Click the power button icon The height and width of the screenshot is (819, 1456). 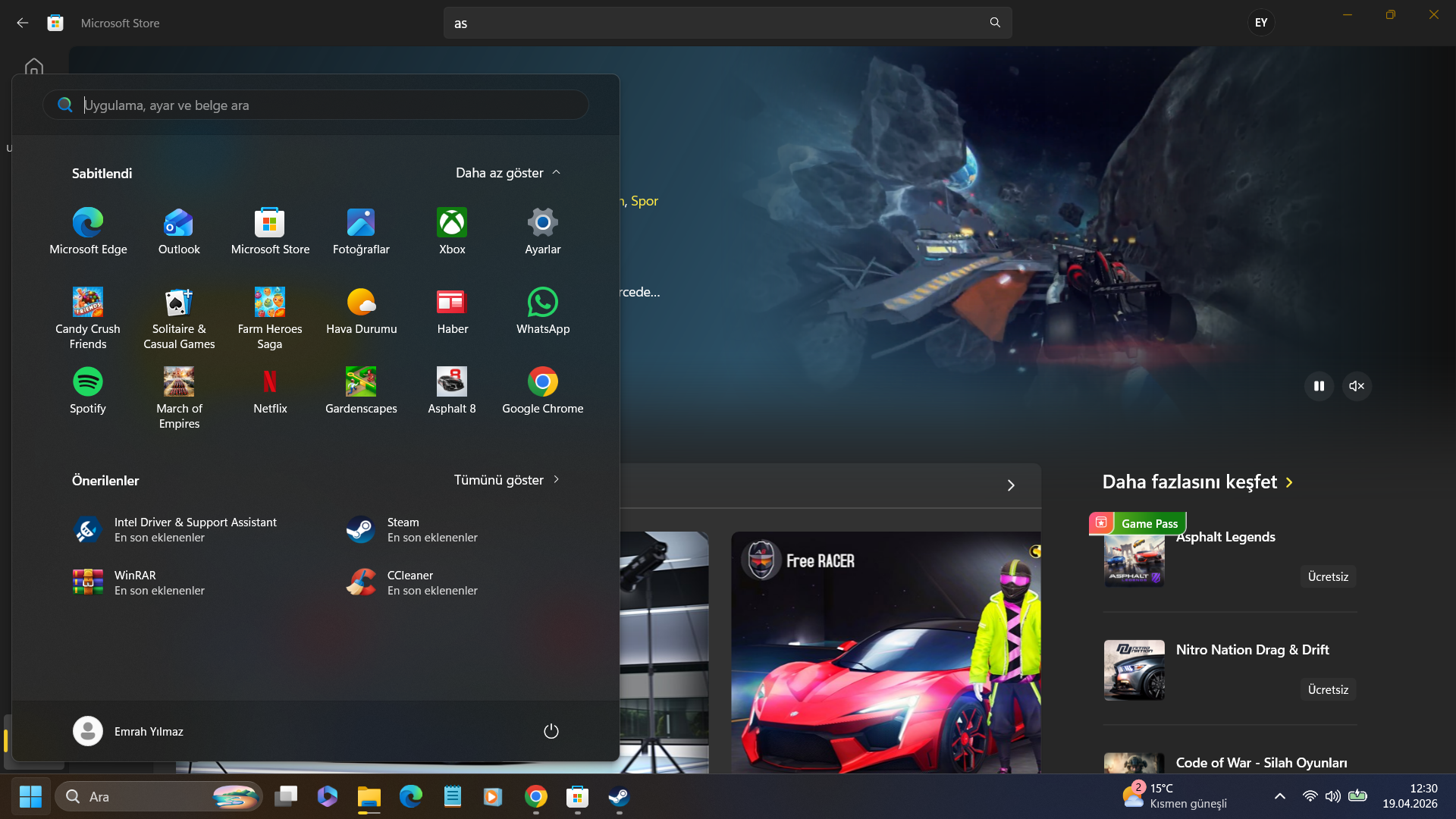pyautogui.click(x=551, y=731)
